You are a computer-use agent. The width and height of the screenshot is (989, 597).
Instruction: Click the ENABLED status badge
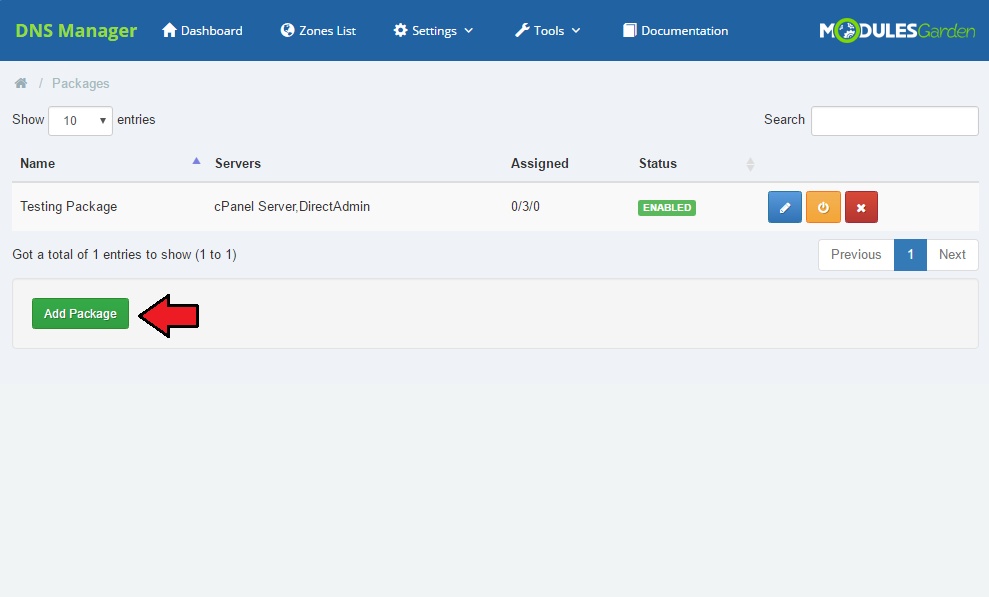click(667, 207)
